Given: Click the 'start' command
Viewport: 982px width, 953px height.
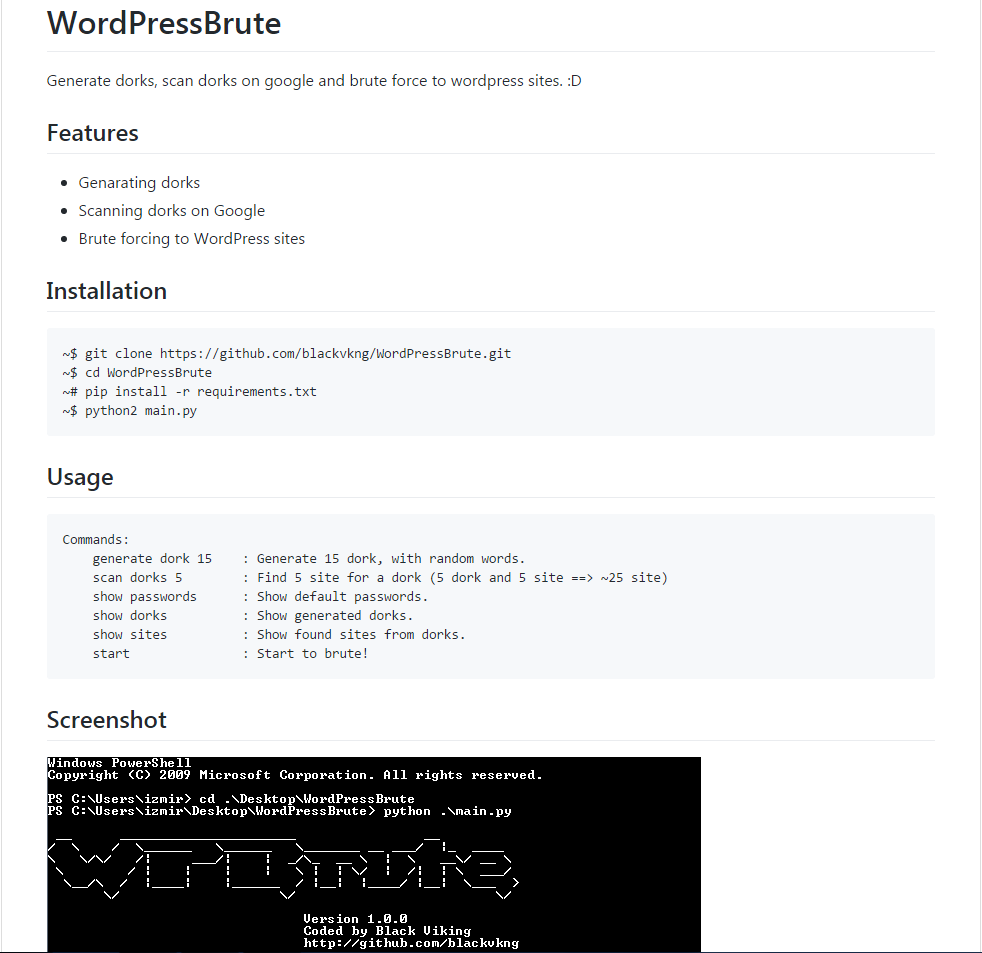Looking at the screenshot, I should [111, 654].
